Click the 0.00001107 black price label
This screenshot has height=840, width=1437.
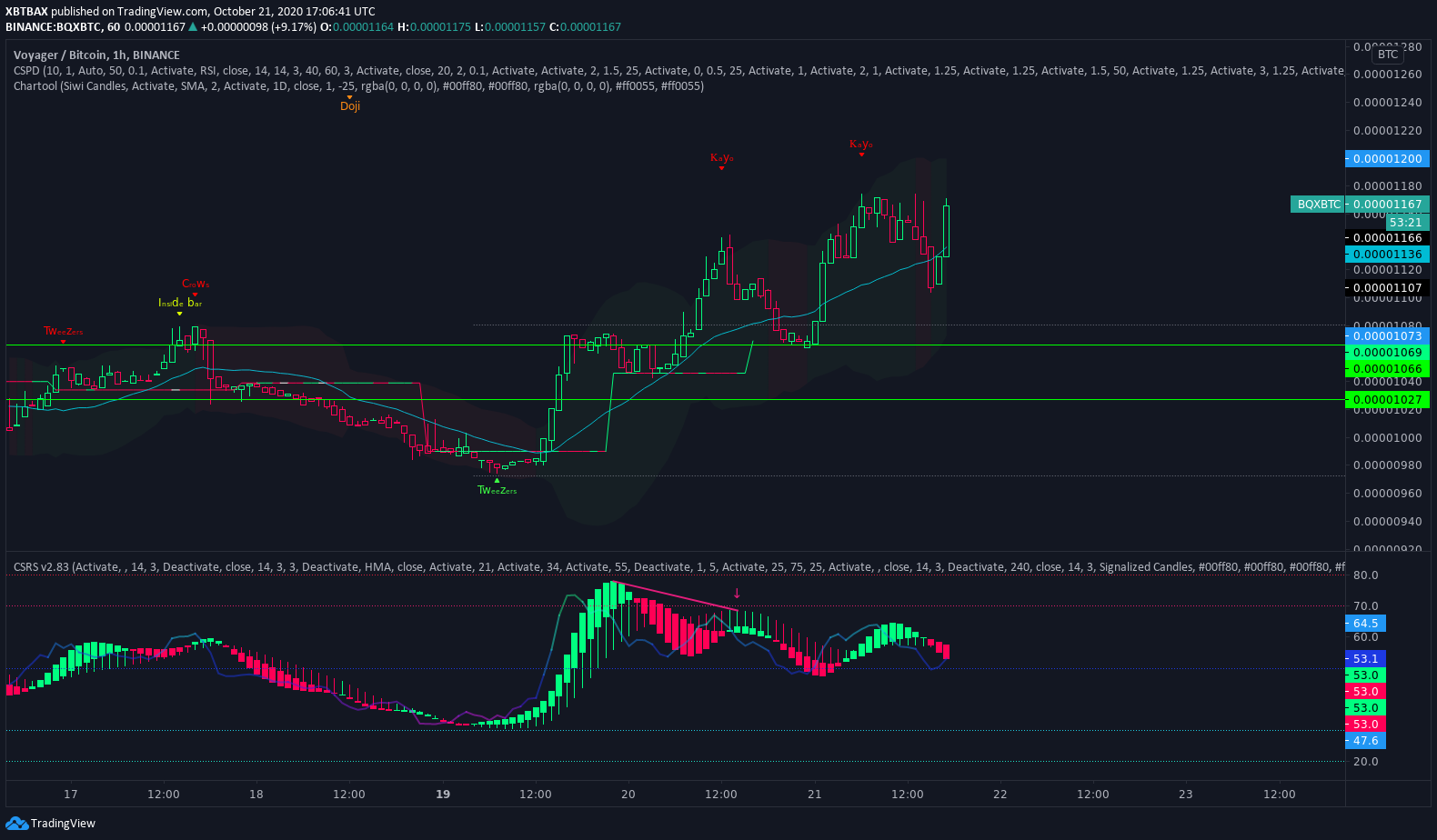pyautogui.click(x=1387, y=288)
